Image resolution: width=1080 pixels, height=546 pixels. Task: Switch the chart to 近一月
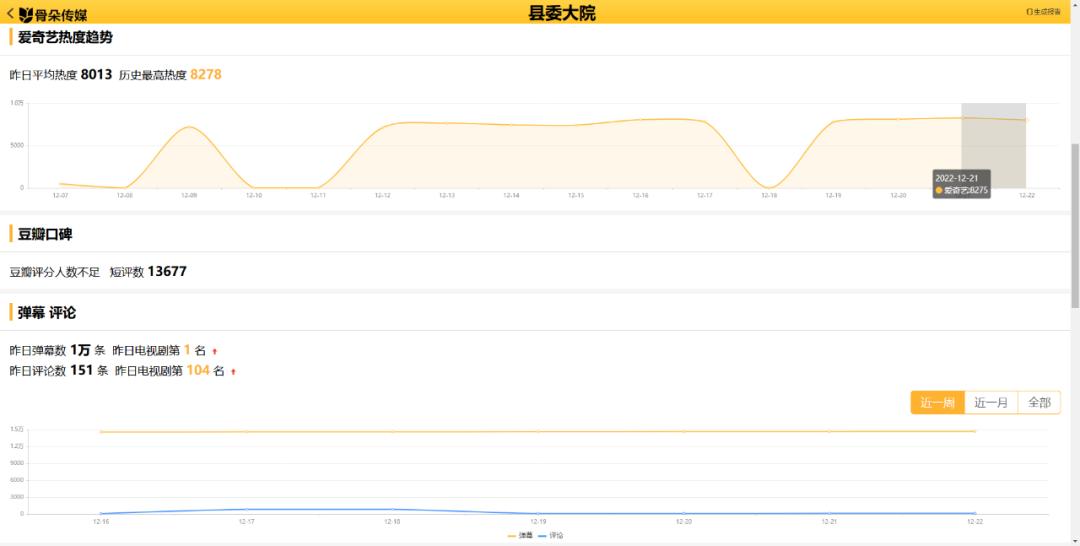991,403
